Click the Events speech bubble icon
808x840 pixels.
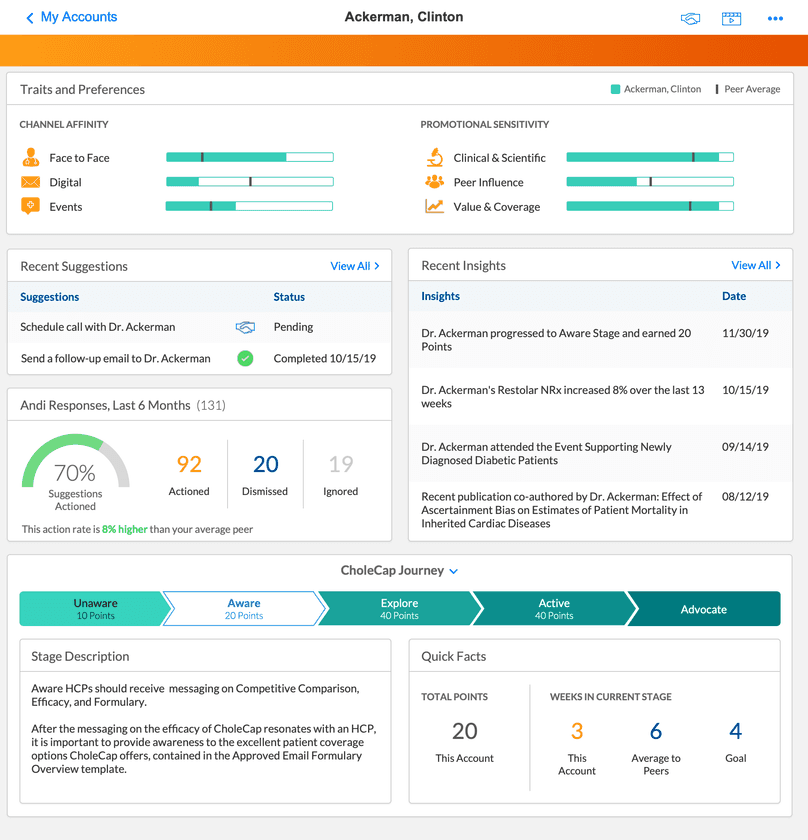point(30,206)
